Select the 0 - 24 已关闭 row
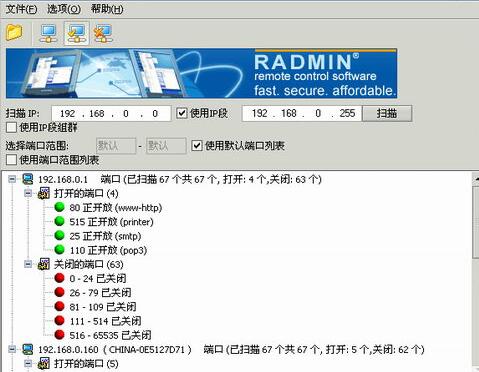 click(x=98, y=278)
